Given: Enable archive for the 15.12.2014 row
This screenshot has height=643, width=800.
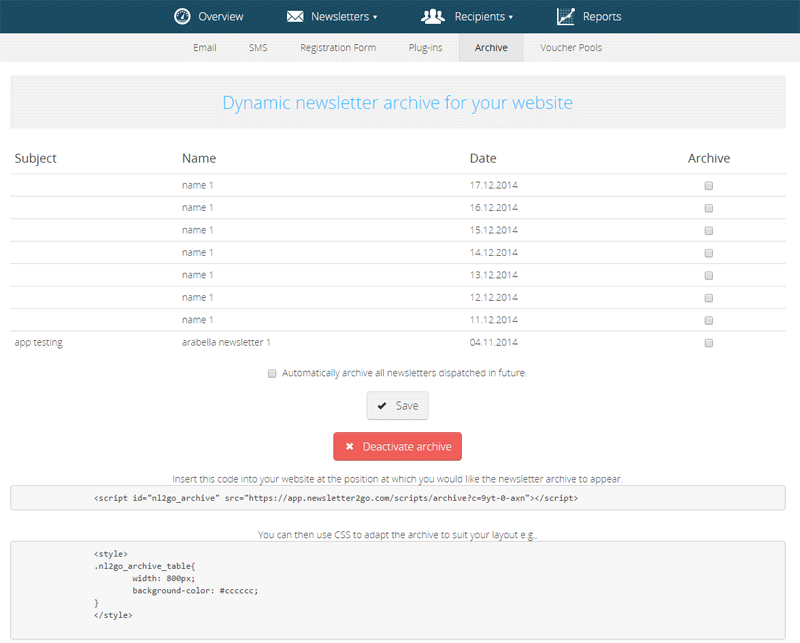Looking at the screenshot, I should [x=709, y=231].
